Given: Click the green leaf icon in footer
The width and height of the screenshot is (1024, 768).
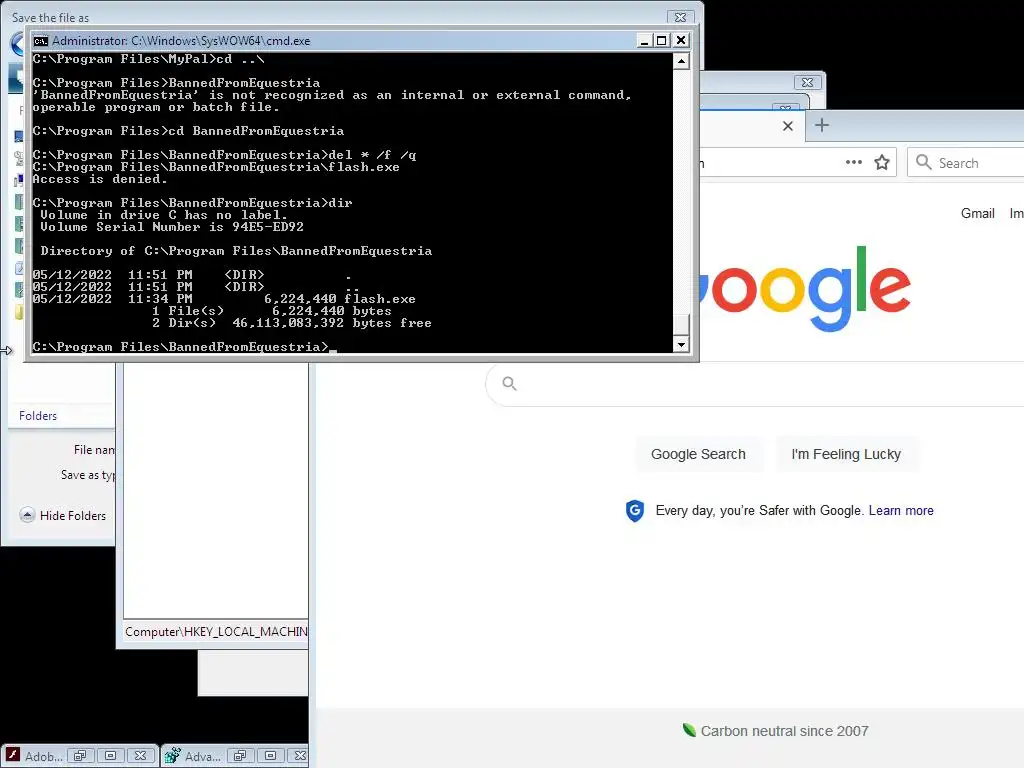Looking at the screenshot, I should point(689,729).
